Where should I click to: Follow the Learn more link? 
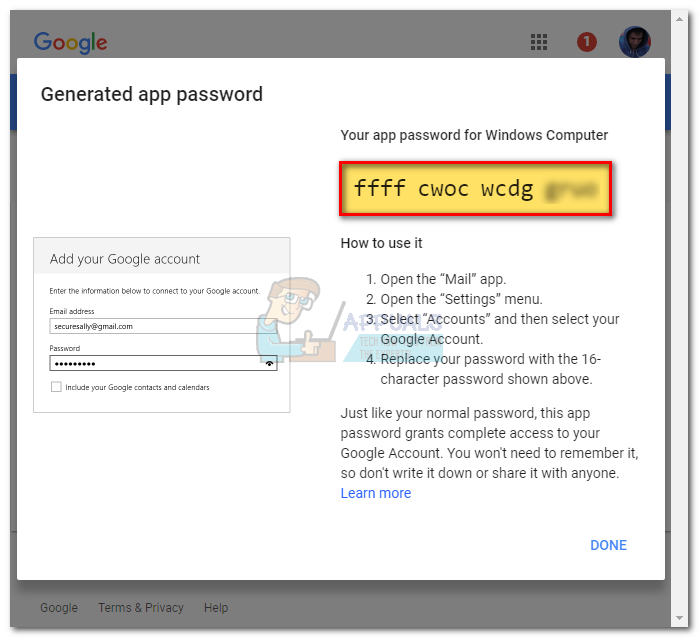[375, 493]
